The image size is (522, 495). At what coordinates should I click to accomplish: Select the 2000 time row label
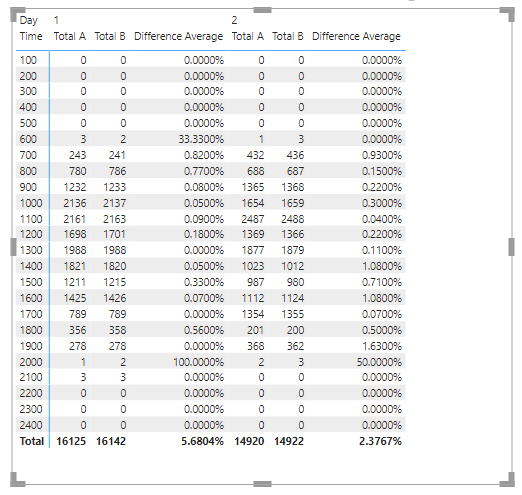pos(31,362)
